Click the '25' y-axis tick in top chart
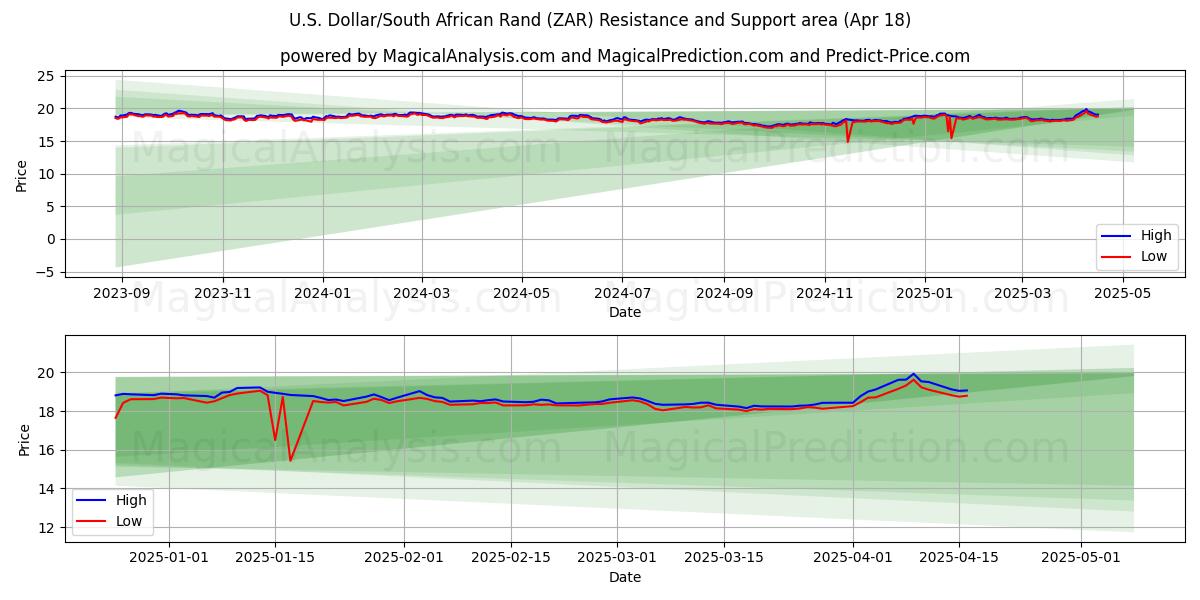 pos(45,76)
